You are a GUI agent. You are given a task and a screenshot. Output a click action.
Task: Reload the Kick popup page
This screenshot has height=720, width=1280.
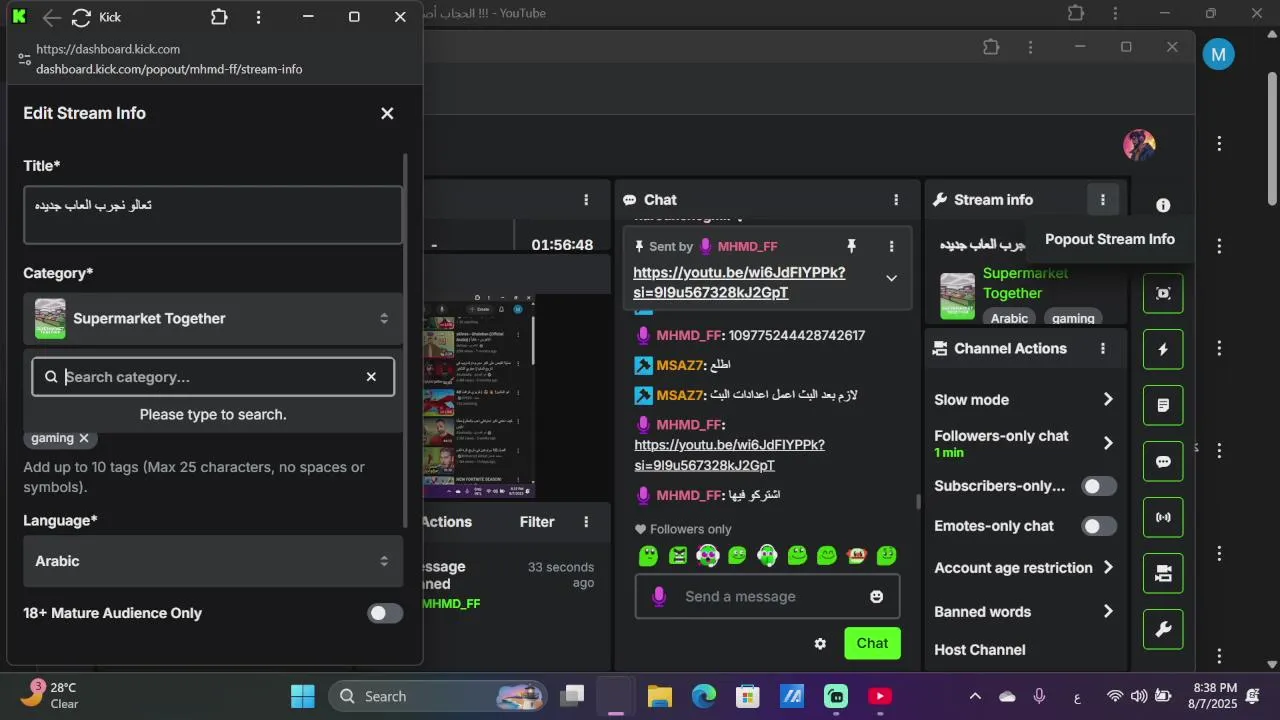pos(82,18)
